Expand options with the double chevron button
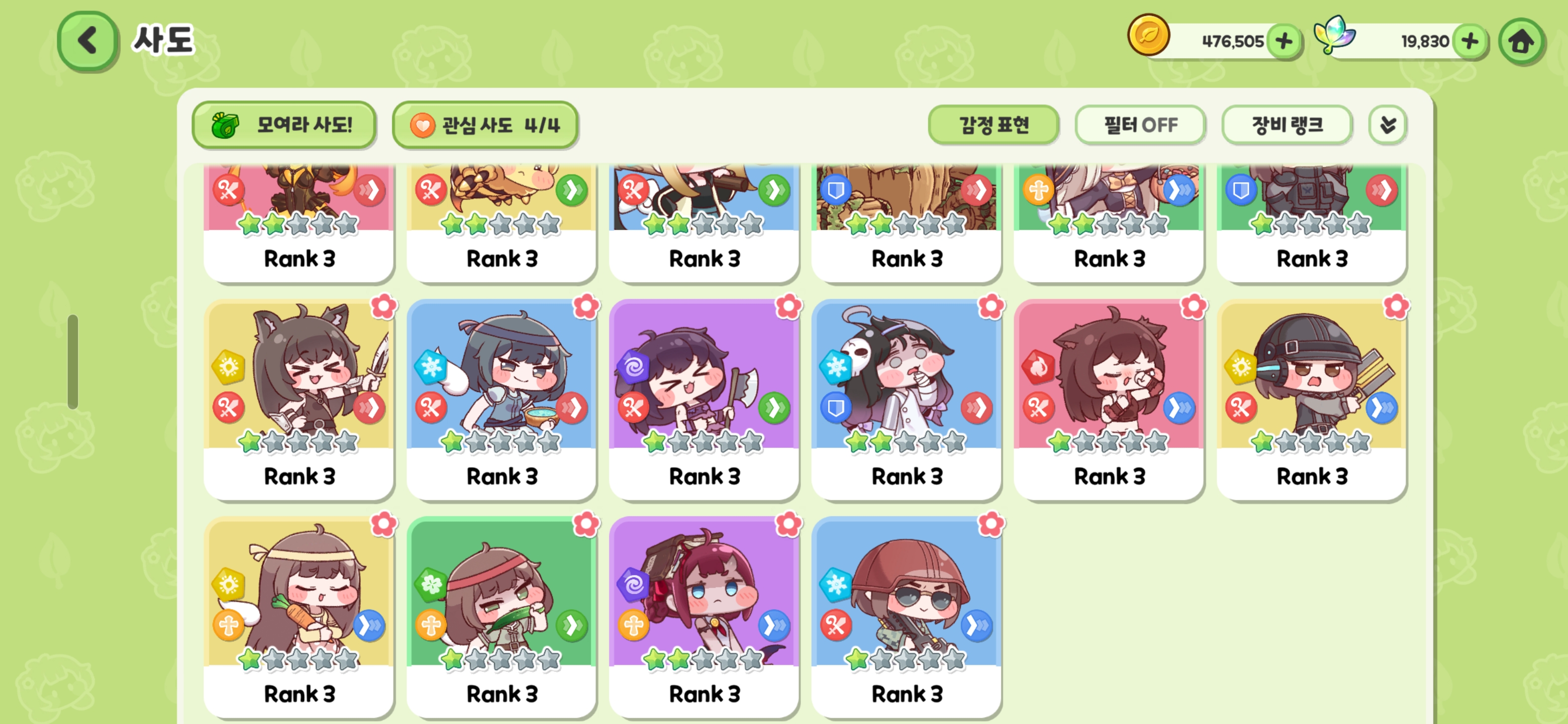The width and height of the screenshot is (1568, 724). [x=1388, y=125]
